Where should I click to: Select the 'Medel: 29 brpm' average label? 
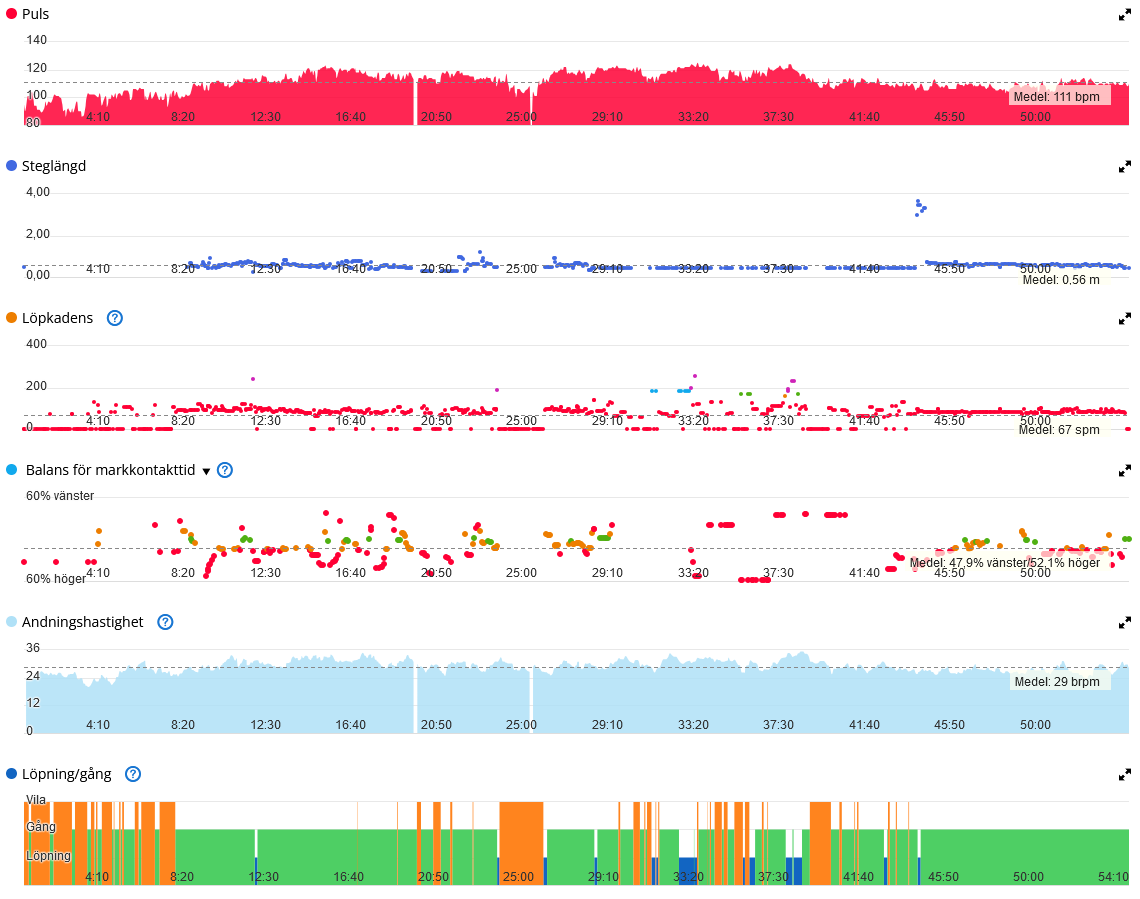click(x=1056, y=682)
